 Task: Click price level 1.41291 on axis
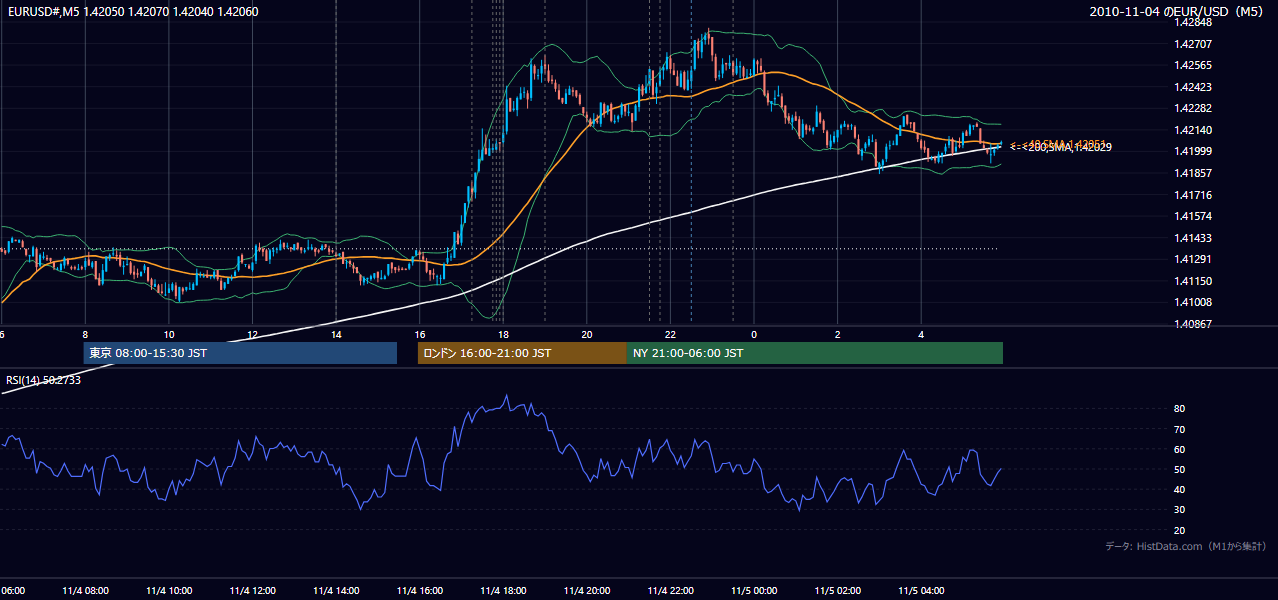[x=1193, y=259]
